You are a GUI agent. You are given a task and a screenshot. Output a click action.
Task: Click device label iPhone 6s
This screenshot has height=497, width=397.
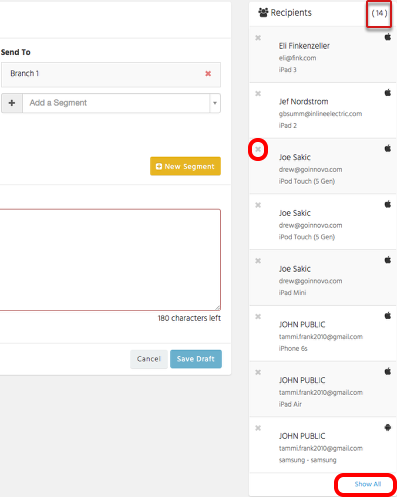pos(293,348)
